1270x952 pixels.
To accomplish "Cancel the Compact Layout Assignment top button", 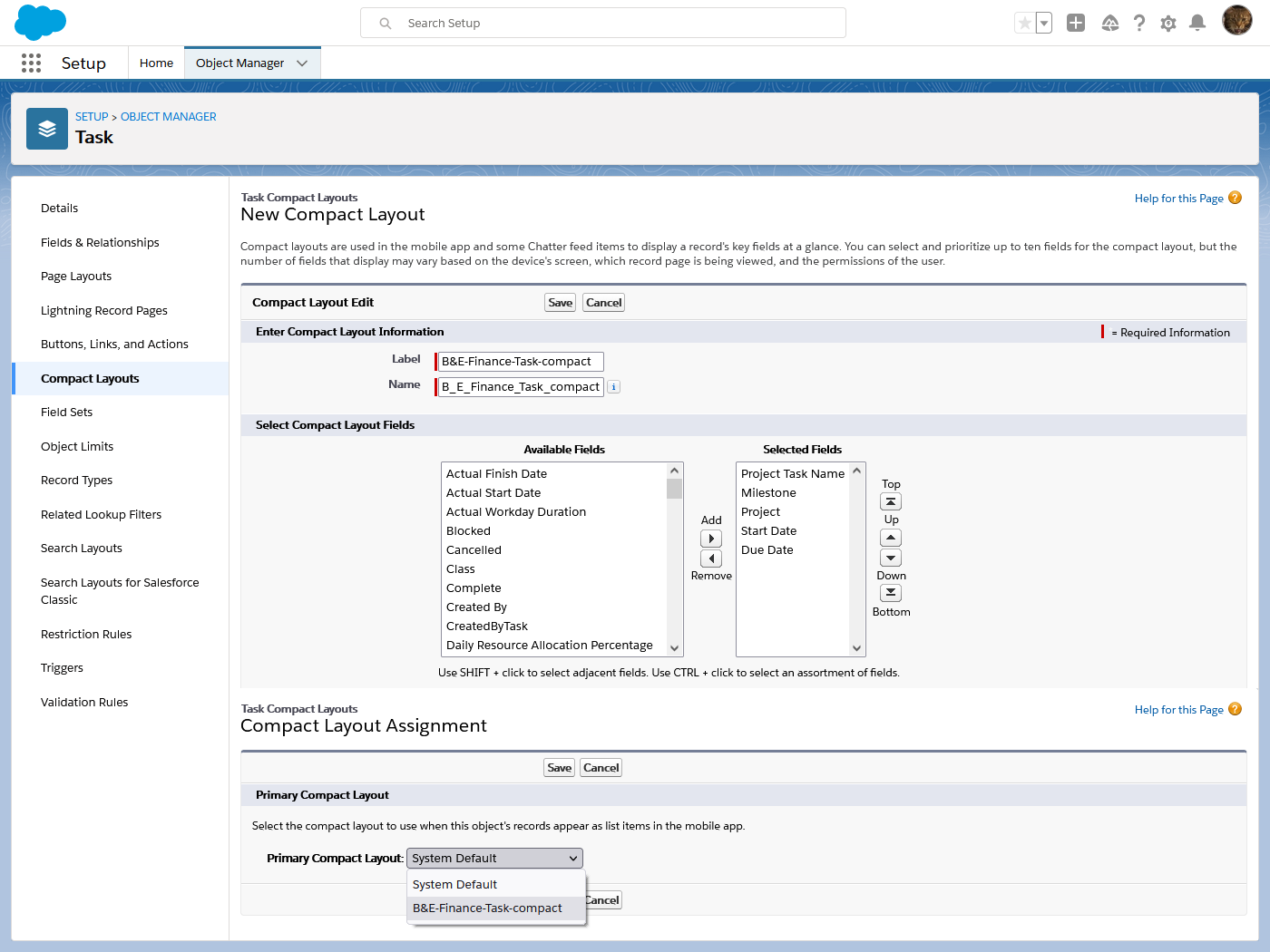I will tap(601, 768).
